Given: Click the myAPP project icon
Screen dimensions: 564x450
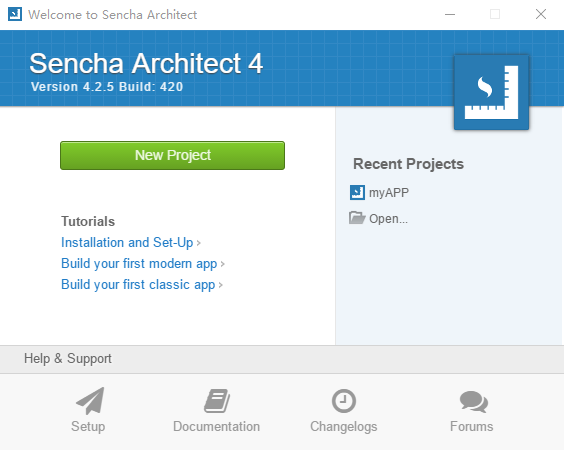Looking at the screenshot, I should (x=357, y=192).
